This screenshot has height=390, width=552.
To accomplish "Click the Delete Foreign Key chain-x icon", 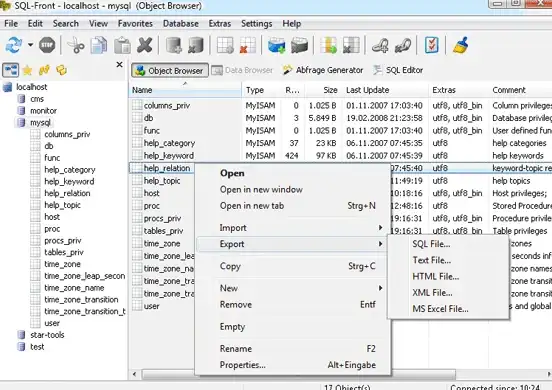I will pos(403,45).
